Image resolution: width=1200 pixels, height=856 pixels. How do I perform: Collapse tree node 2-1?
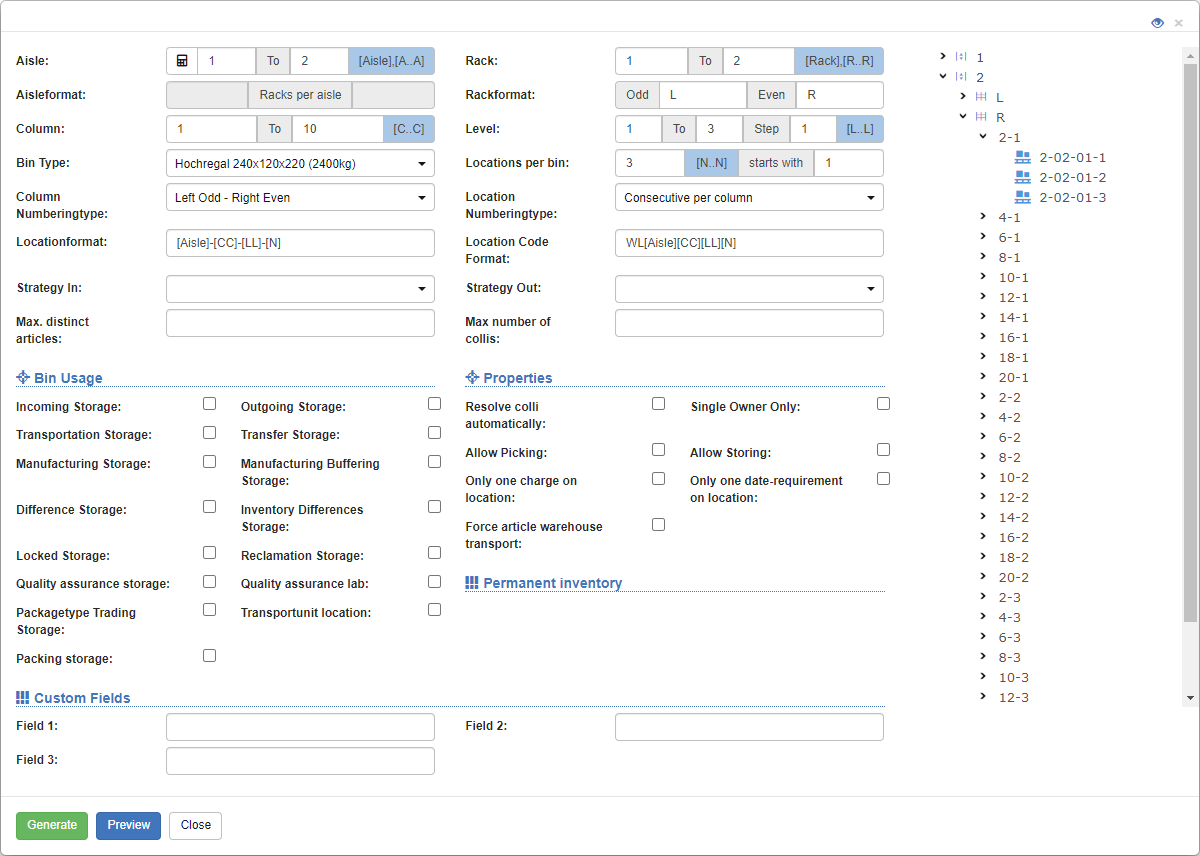pyautogui.click(x=982, y=137)
